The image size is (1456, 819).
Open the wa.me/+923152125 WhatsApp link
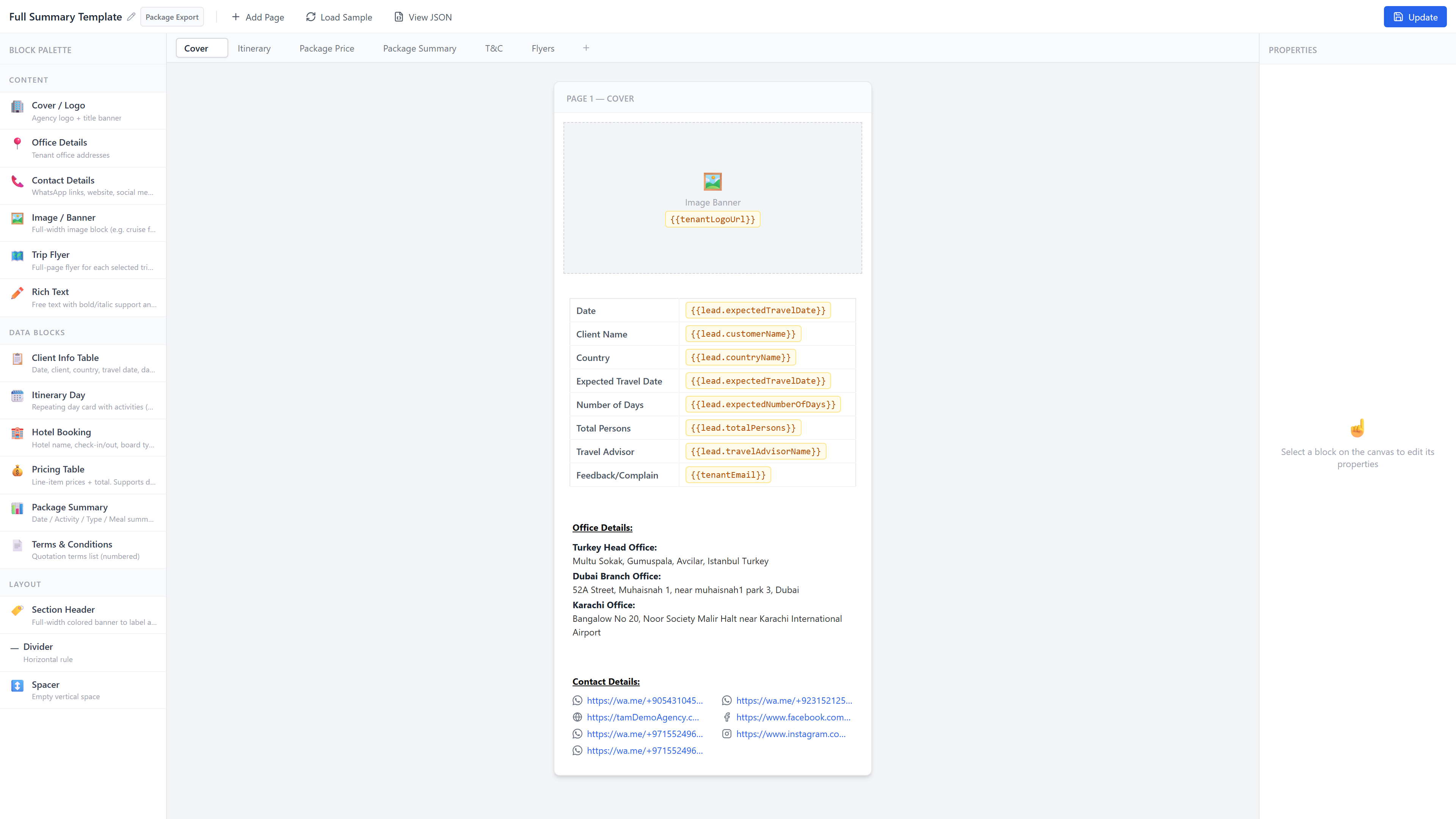pos(794,700)
